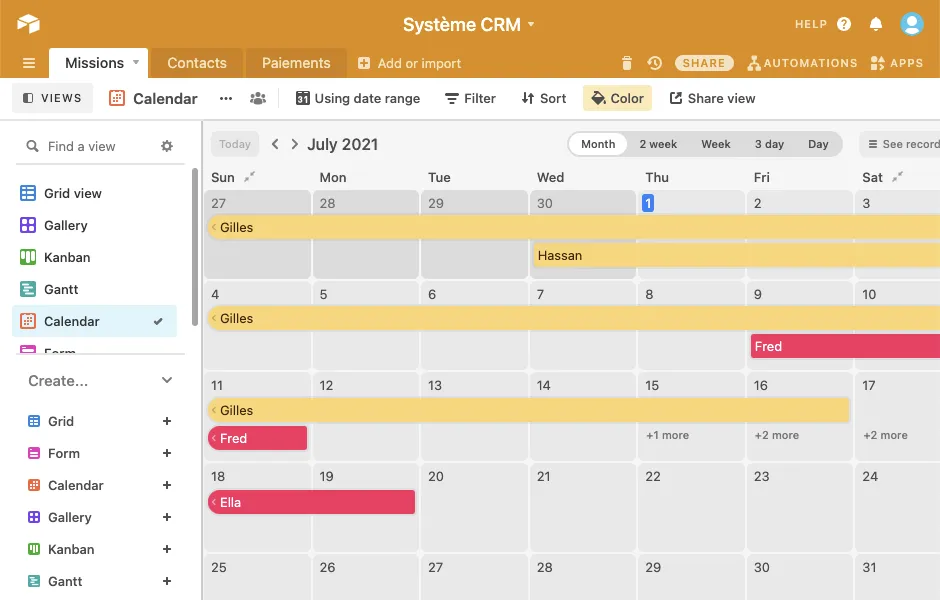Open the Système CRM base dropdown
Screen dimensions: 940x600
468,25
